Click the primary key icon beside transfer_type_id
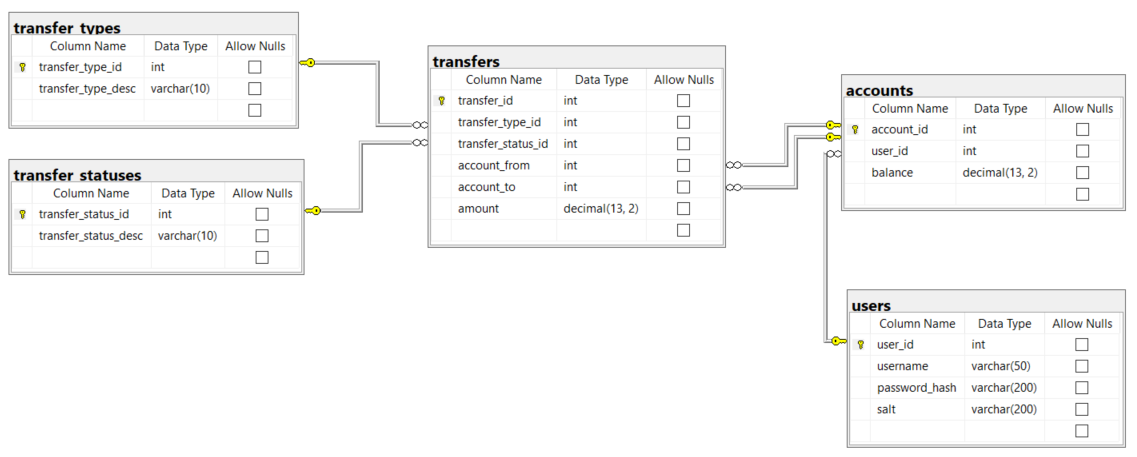1137x457 pixels. tap(22, 67)
